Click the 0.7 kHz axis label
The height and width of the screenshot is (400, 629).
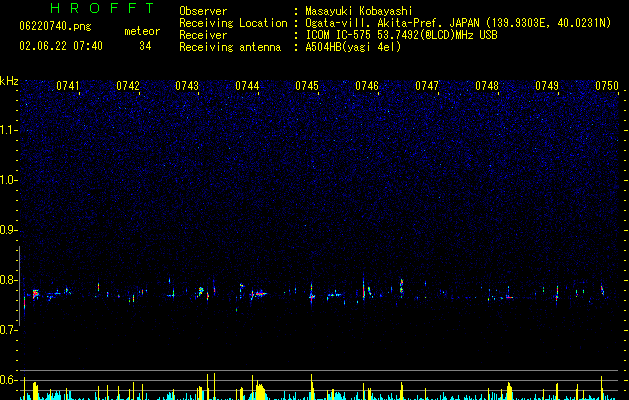tap(9, 330)
